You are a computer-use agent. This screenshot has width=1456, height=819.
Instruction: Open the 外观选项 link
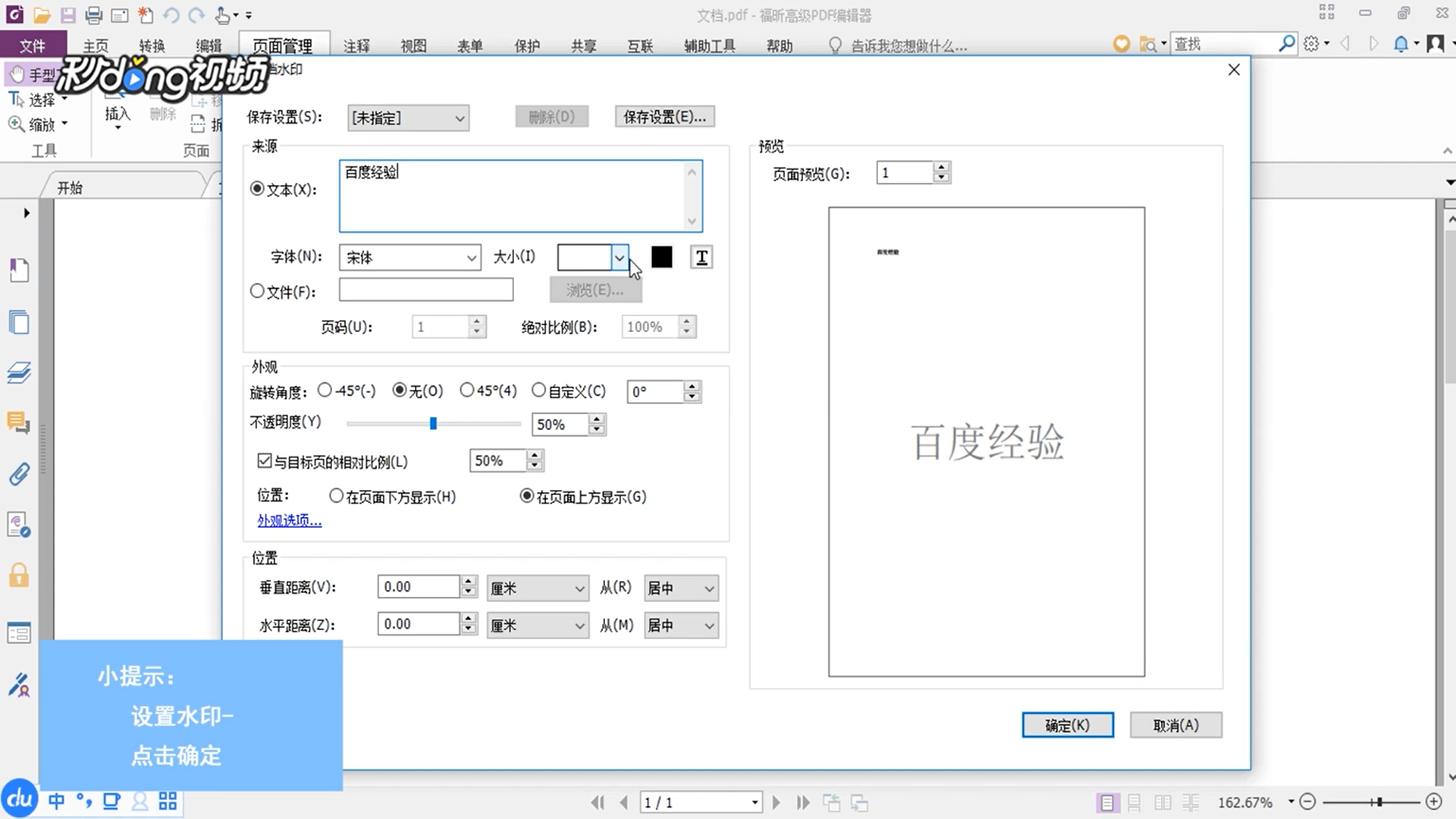[x=289, y=520]
